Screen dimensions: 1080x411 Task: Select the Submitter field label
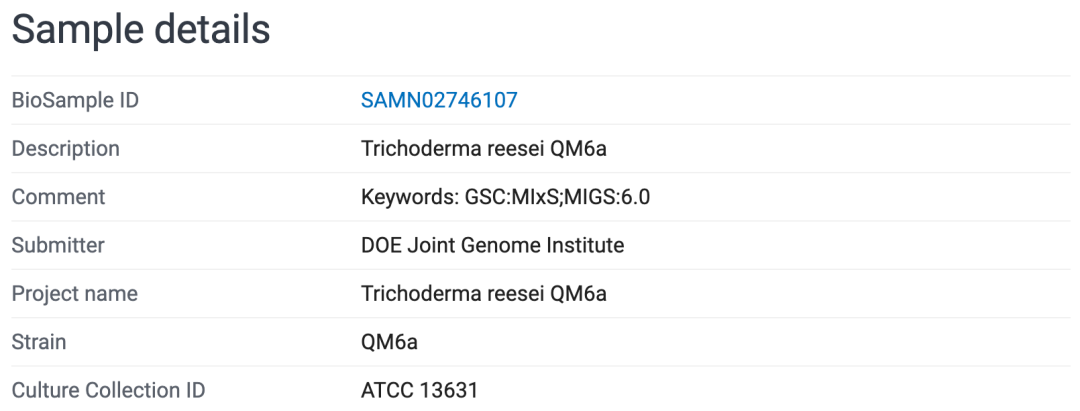click(x=58, y=245)
